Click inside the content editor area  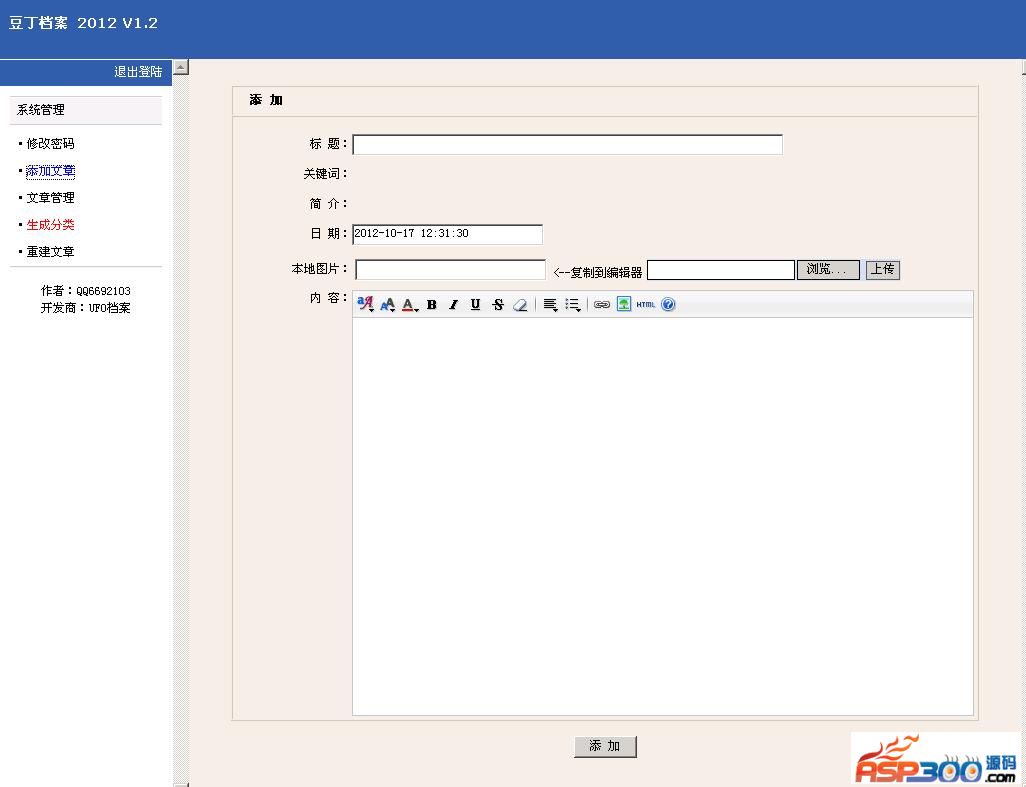pos(663,517)
